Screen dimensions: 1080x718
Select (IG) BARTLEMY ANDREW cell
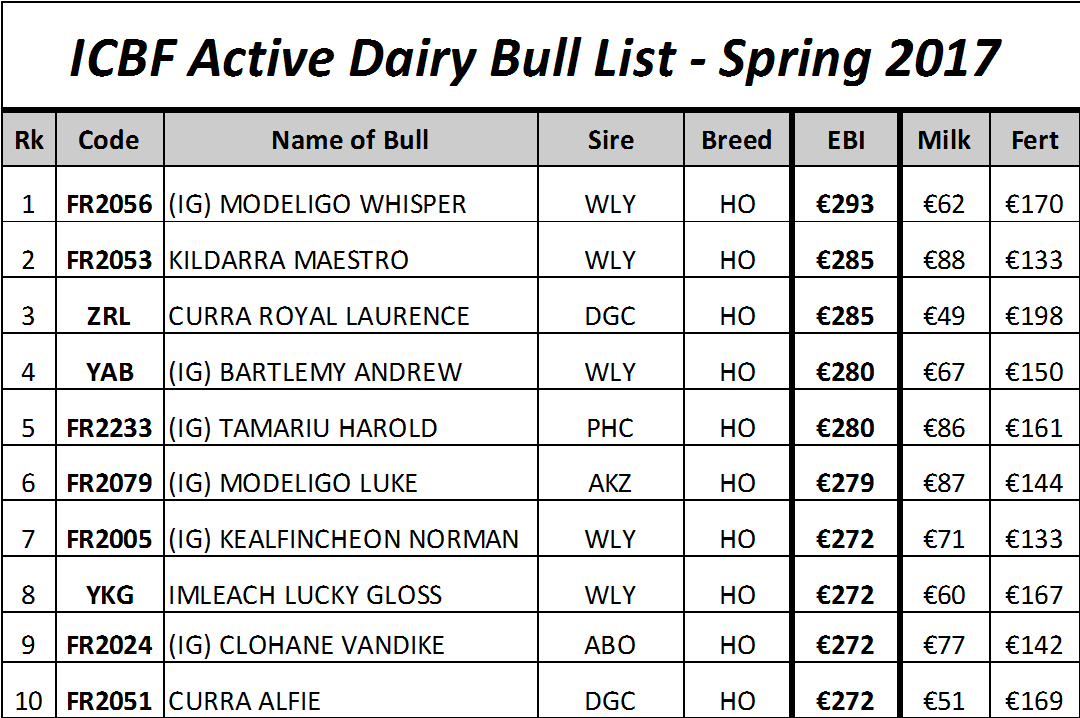coord(351,372)
